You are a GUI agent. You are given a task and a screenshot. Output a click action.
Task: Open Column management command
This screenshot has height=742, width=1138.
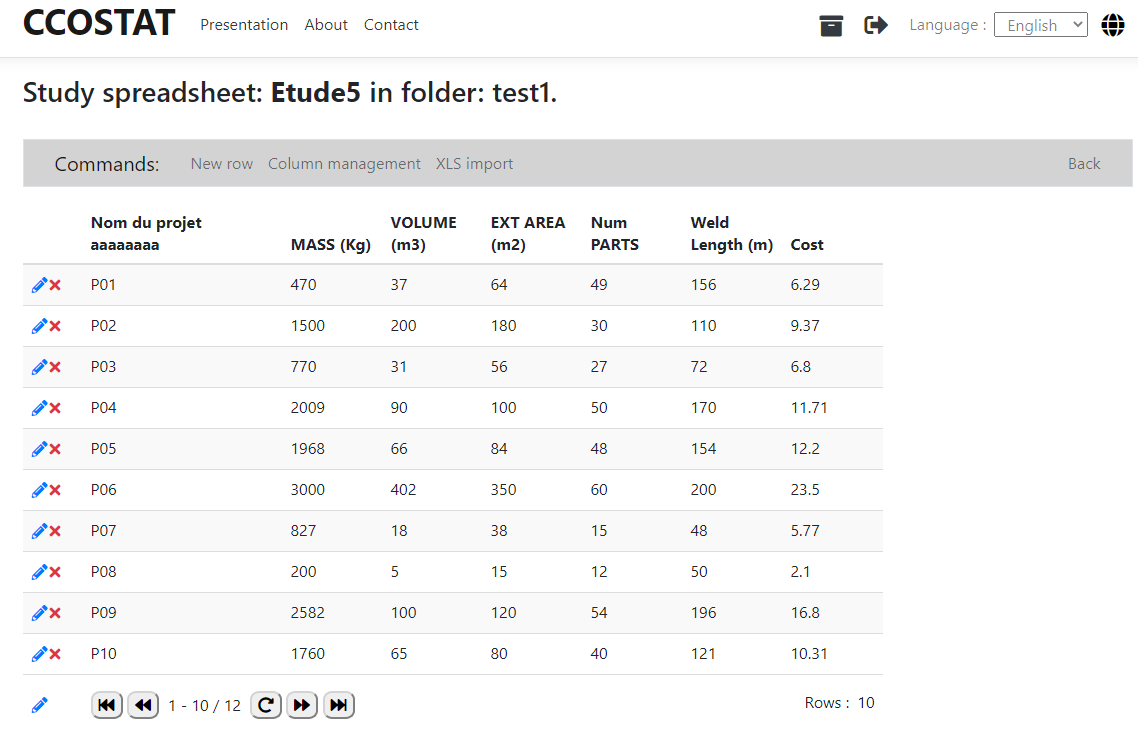[344, 164]
